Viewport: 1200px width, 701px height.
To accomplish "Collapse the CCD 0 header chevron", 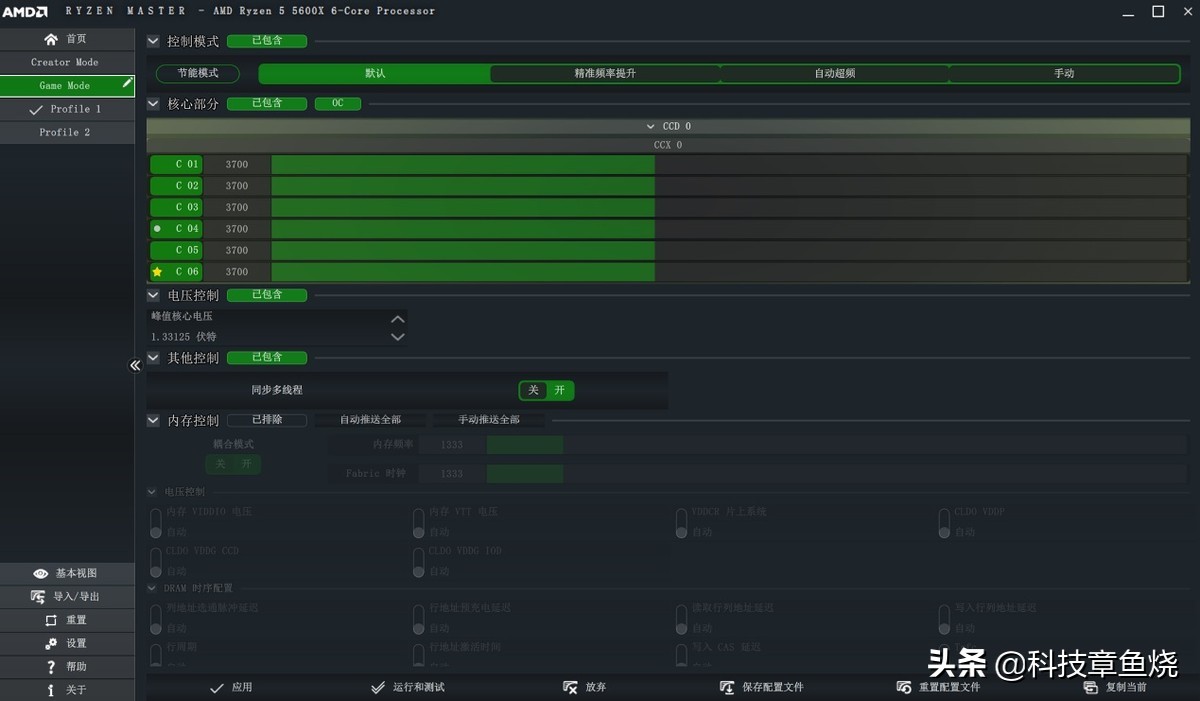I will pyautogui.click(x=651, y=127).
